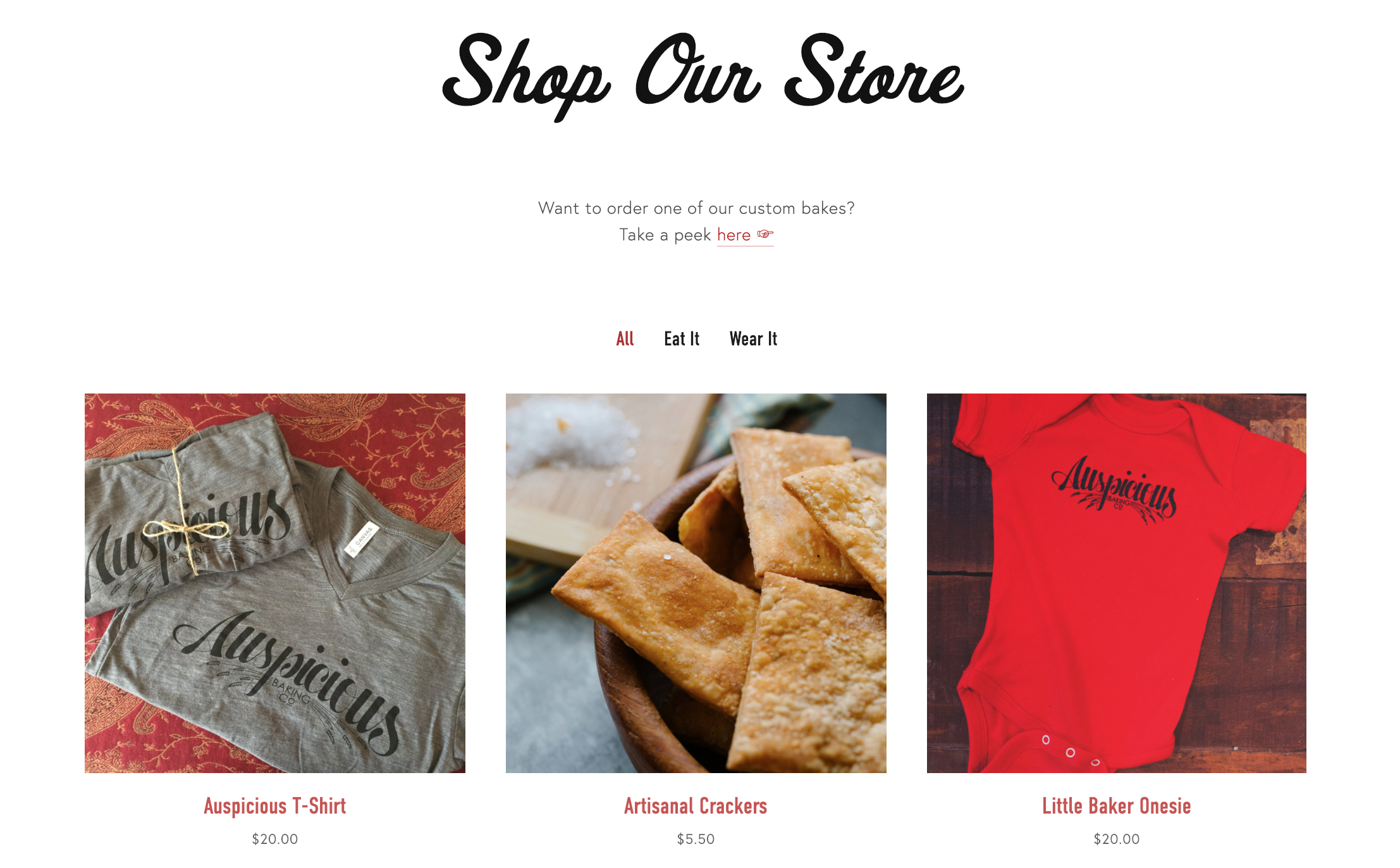Go to the 'Little Baker Onesie' title link

pyautogui.click(x=1117, y=806)
